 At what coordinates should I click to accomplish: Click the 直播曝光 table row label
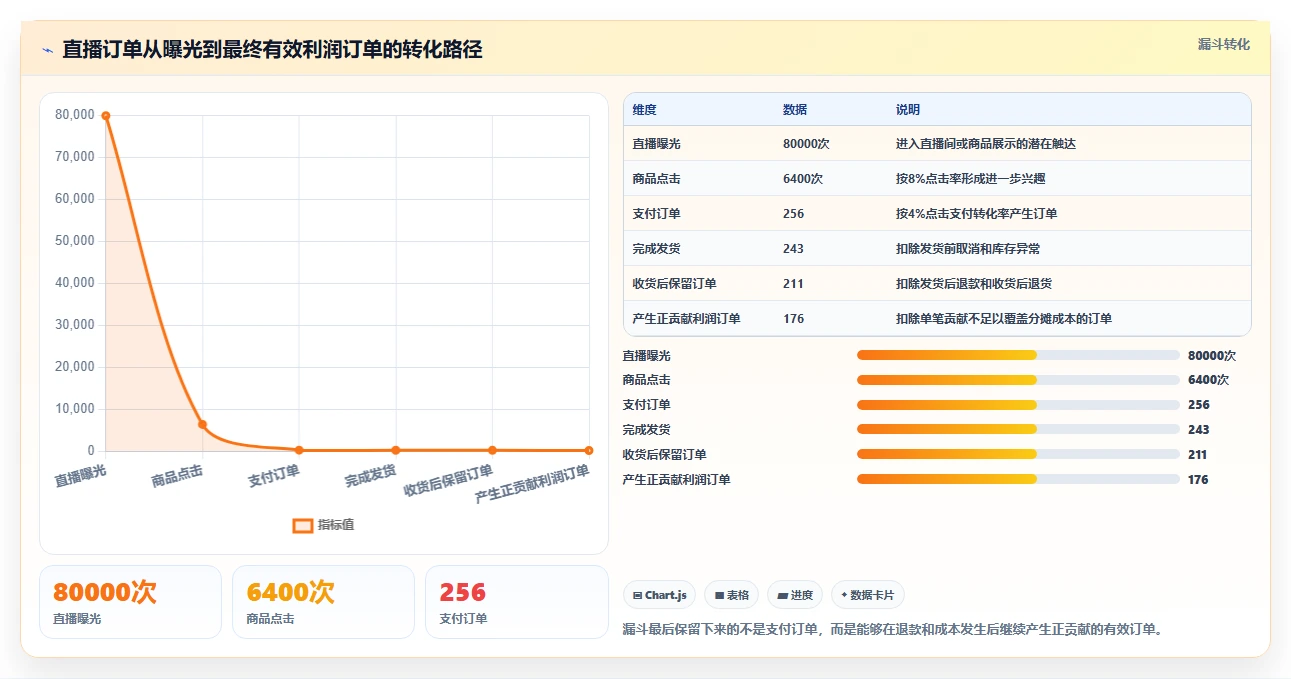[656, 144]
